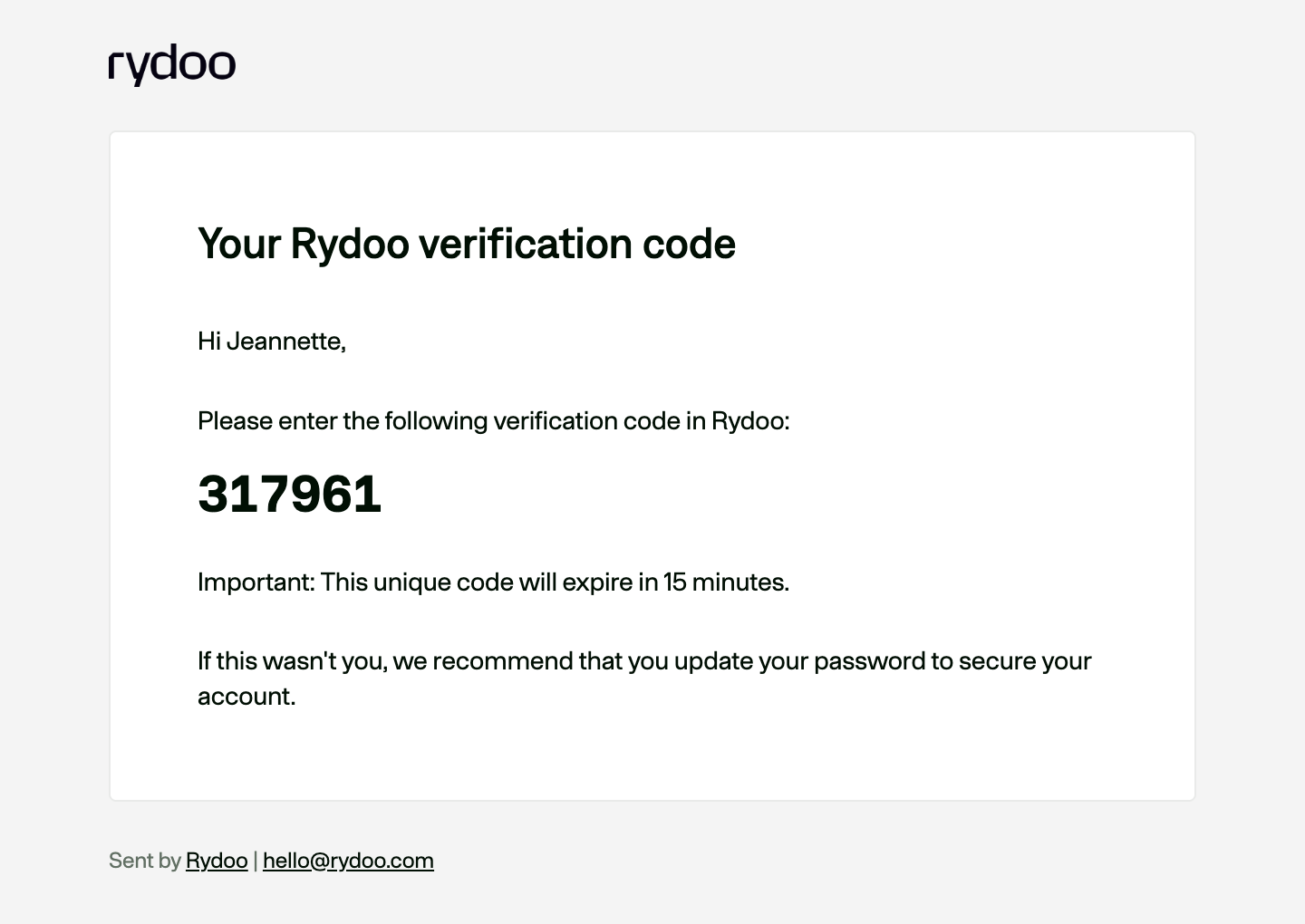Image resolution: width=1305 pixels, height=924 pixels.
Task: Click the 'Sent by' footer text
Action: (145, 861)
